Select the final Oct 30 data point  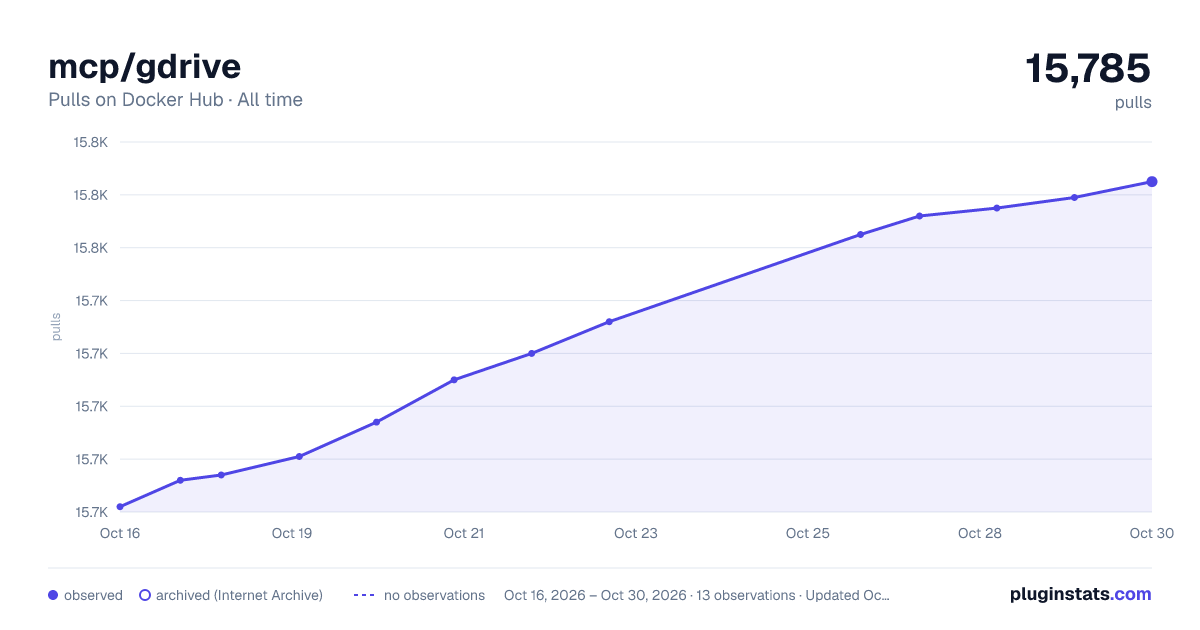click(x=1152, y=181)
